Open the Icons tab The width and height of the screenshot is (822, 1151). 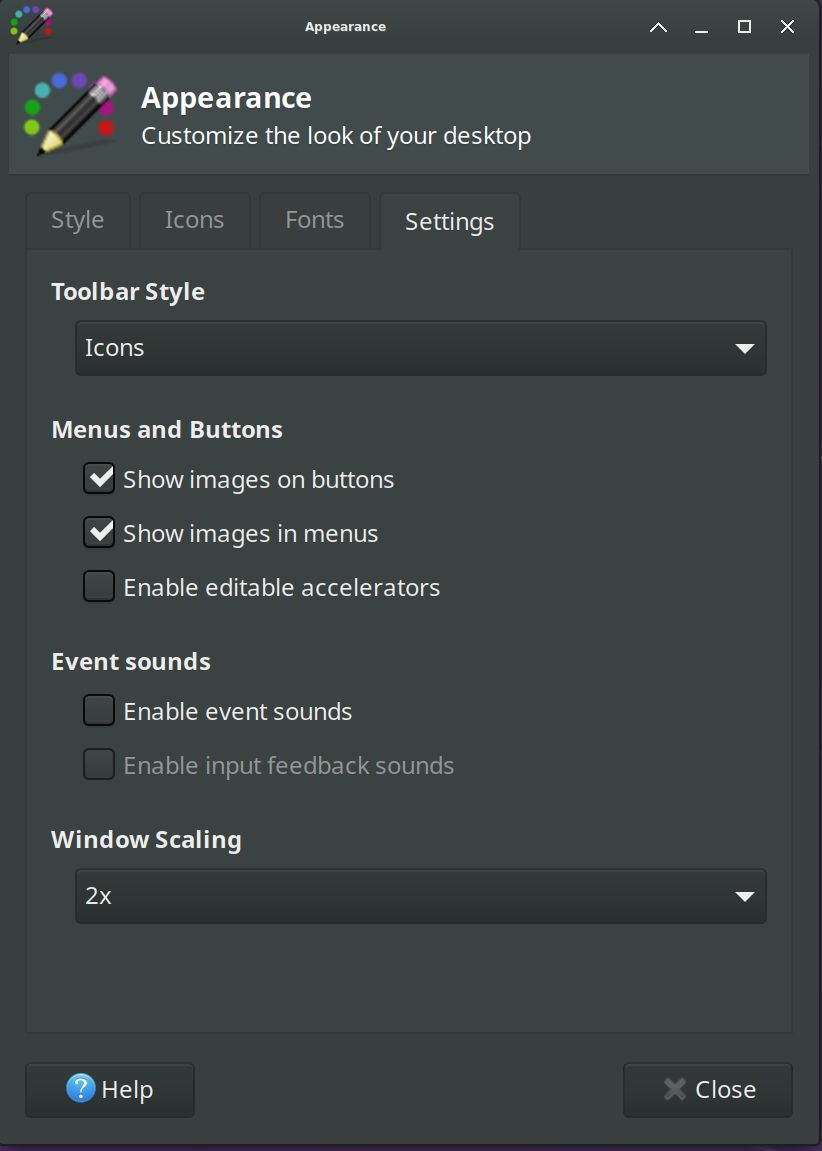tap(194, 220)
